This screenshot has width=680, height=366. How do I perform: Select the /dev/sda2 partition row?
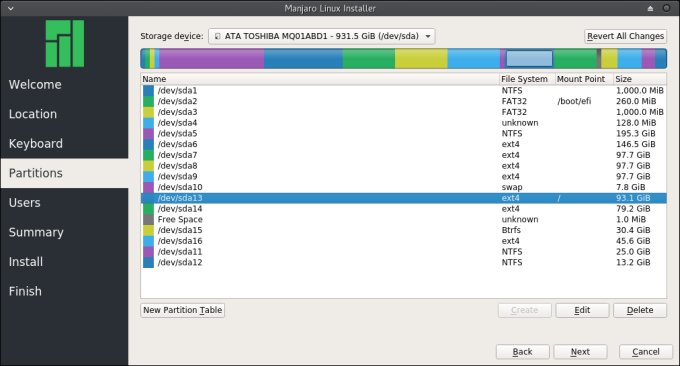coord(404,101)
